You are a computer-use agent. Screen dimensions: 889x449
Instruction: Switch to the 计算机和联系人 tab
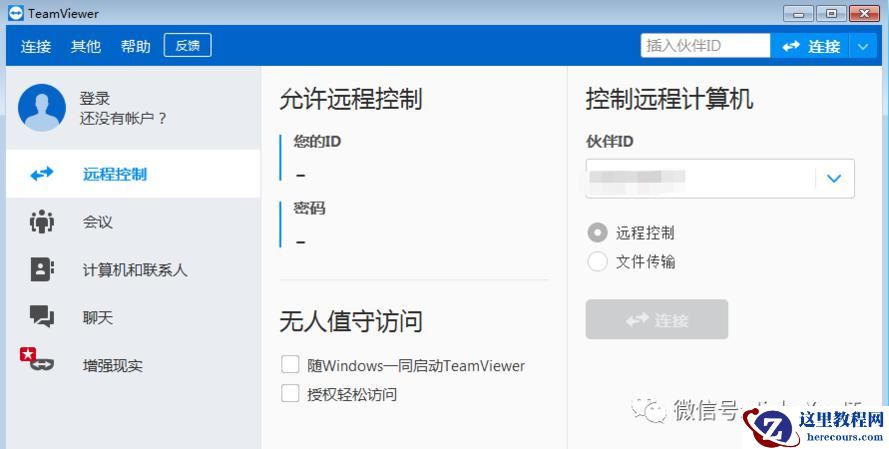(x=135, y=270)
